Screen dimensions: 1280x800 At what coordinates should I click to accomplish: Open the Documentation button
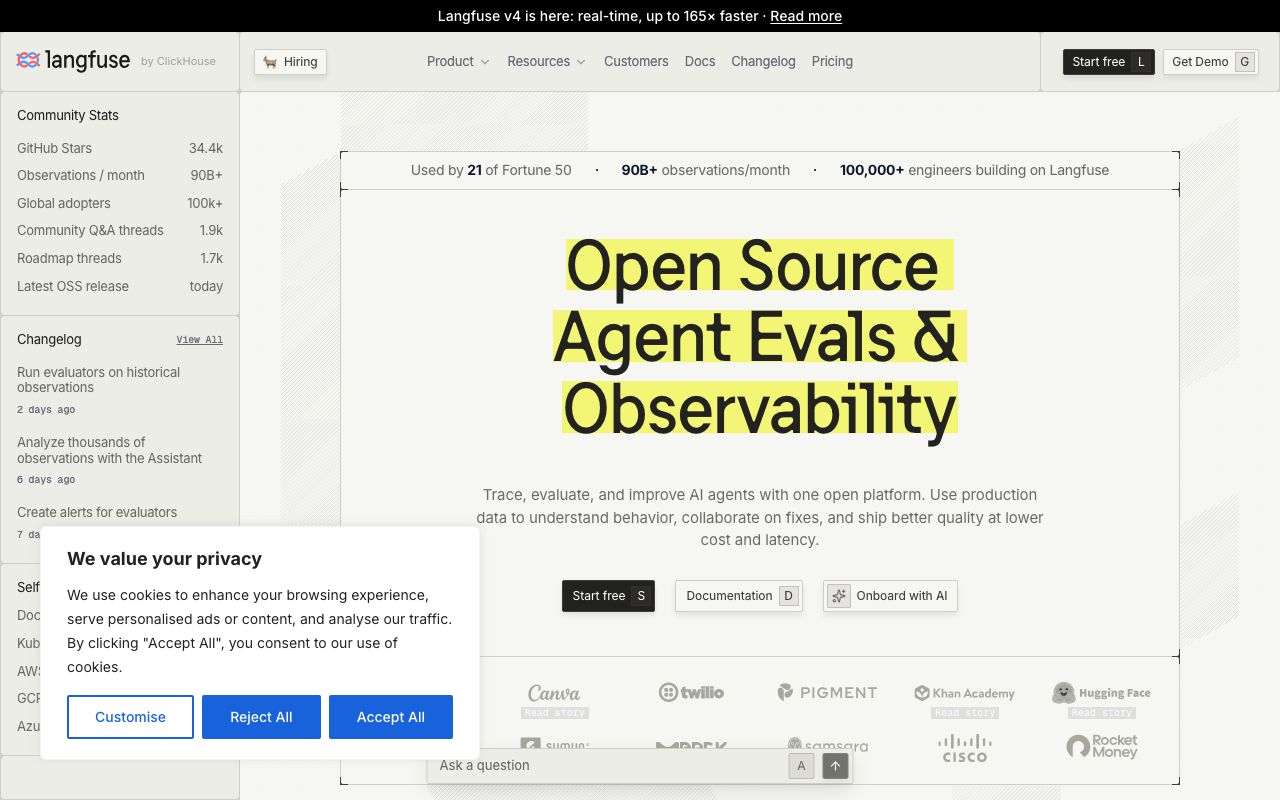click(739, 596)
